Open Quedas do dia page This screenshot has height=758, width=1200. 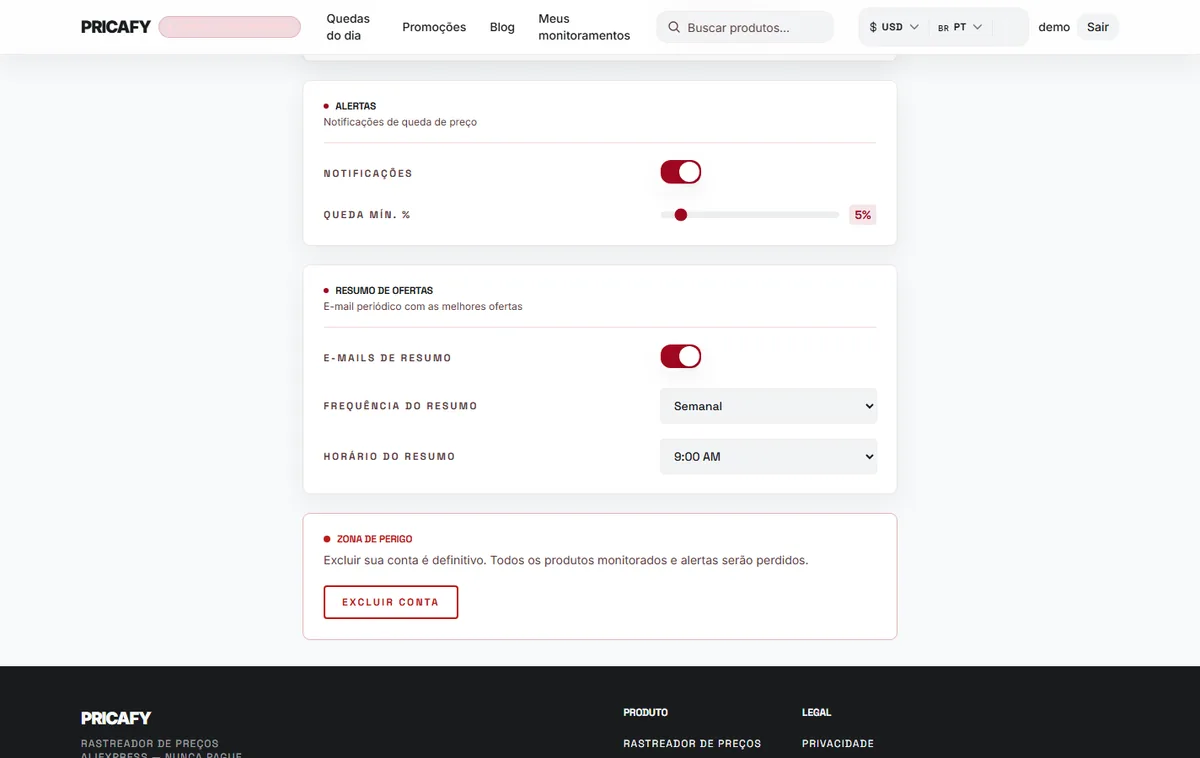pos(348,27)
